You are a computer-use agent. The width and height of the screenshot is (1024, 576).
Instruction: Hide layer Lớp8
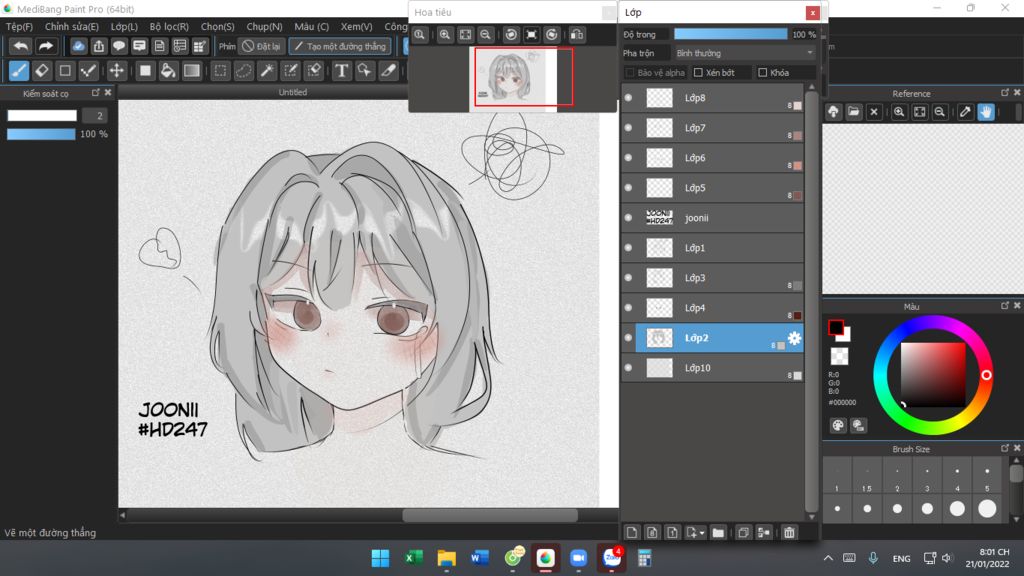click(x=629, y=98)
